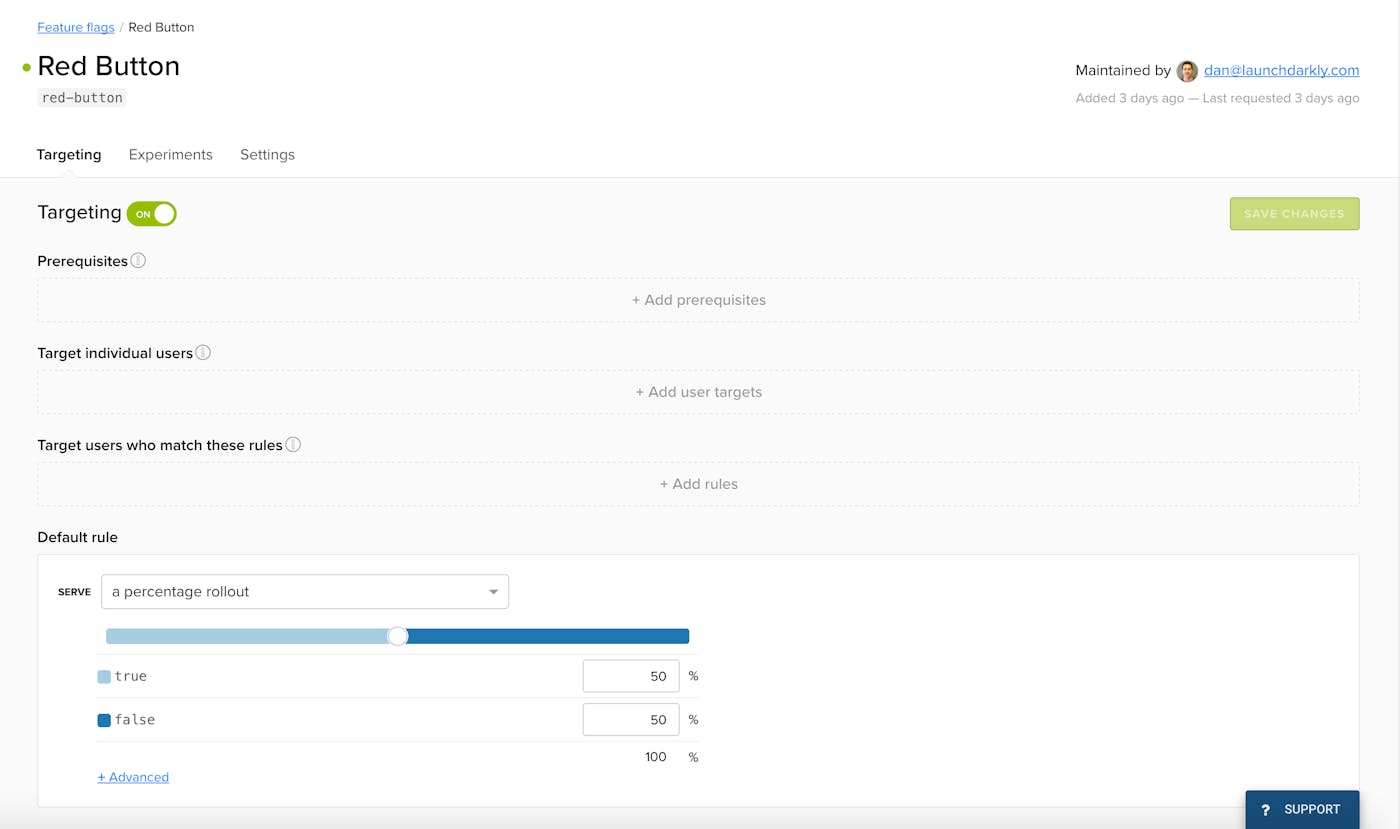Open dan@launchdarkly.com maintainer link
This screenshot has width=1400, height=829.
click(x=1282, y=70)
